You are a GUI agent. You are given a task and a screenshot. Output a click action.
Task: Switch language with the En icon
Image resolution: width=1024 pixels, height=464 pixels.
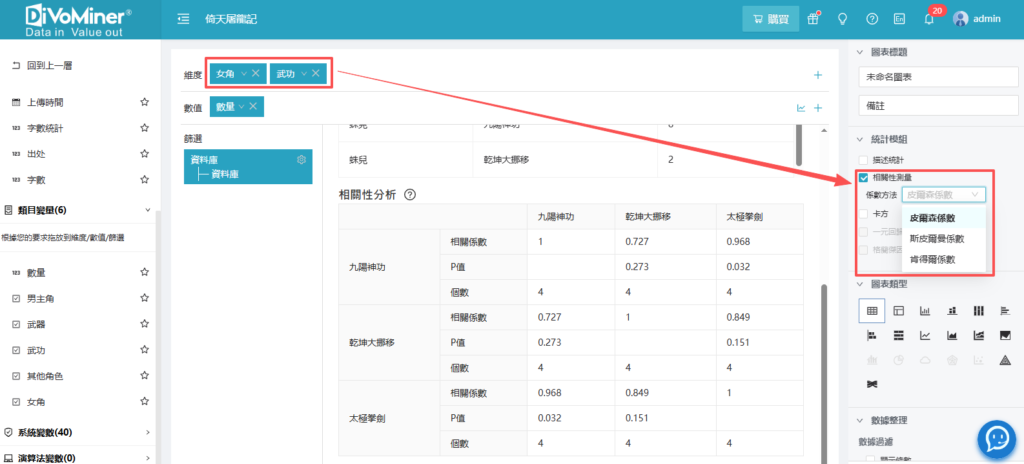tap(900, 18)
